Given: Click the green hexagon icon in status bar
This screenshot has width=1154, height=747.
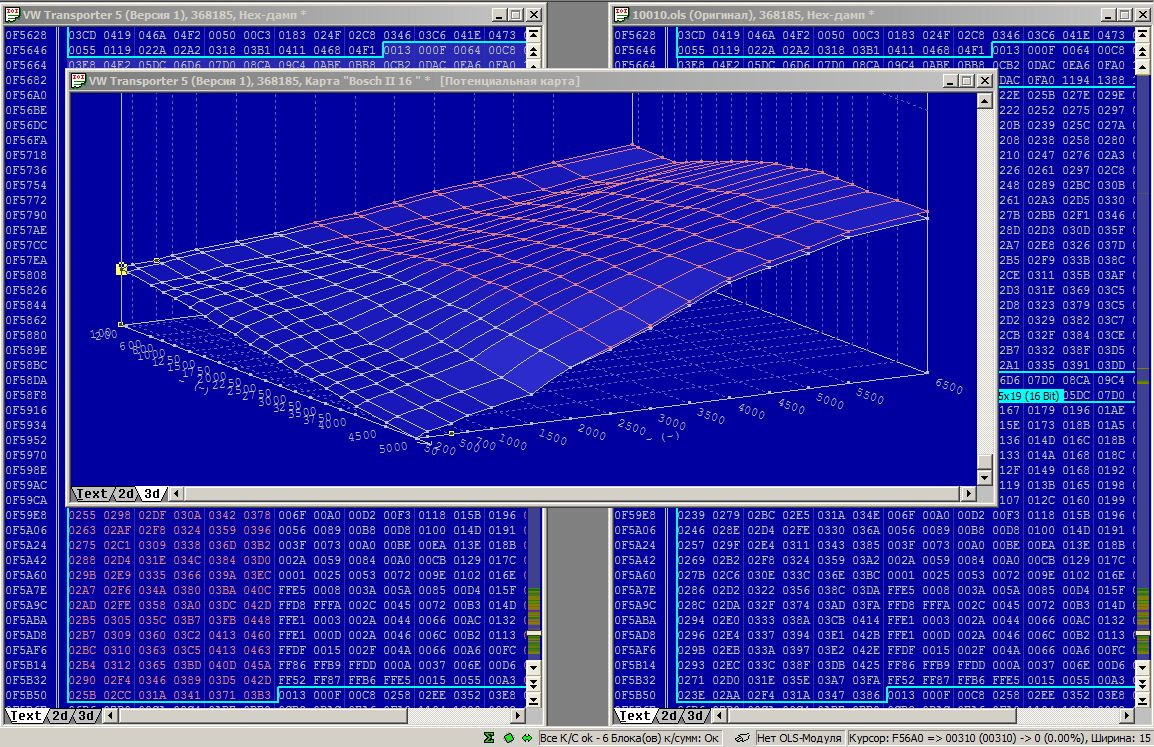Looking at the screenshot, I should click(x=509, y=737).
